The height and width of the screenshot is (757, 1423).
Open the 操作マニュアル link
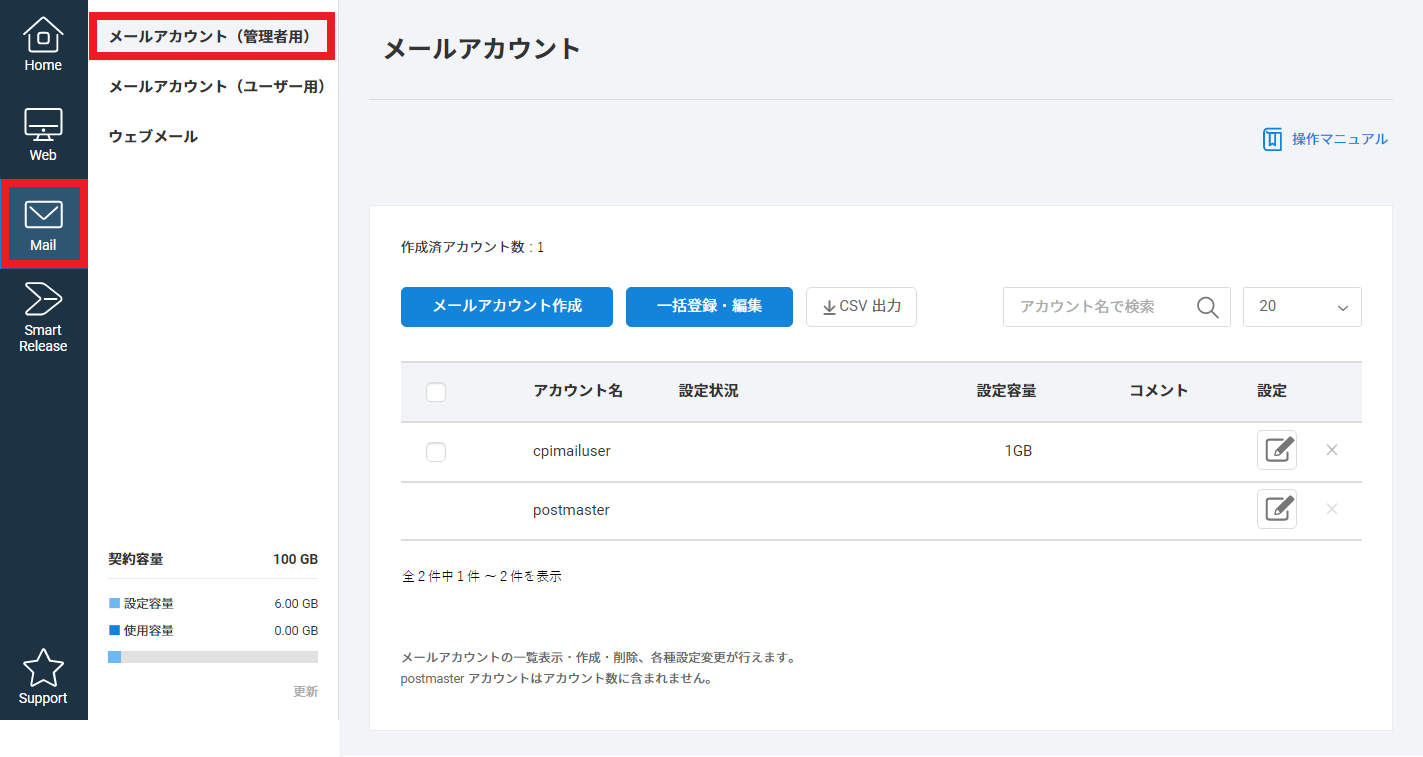point(1326,139)
